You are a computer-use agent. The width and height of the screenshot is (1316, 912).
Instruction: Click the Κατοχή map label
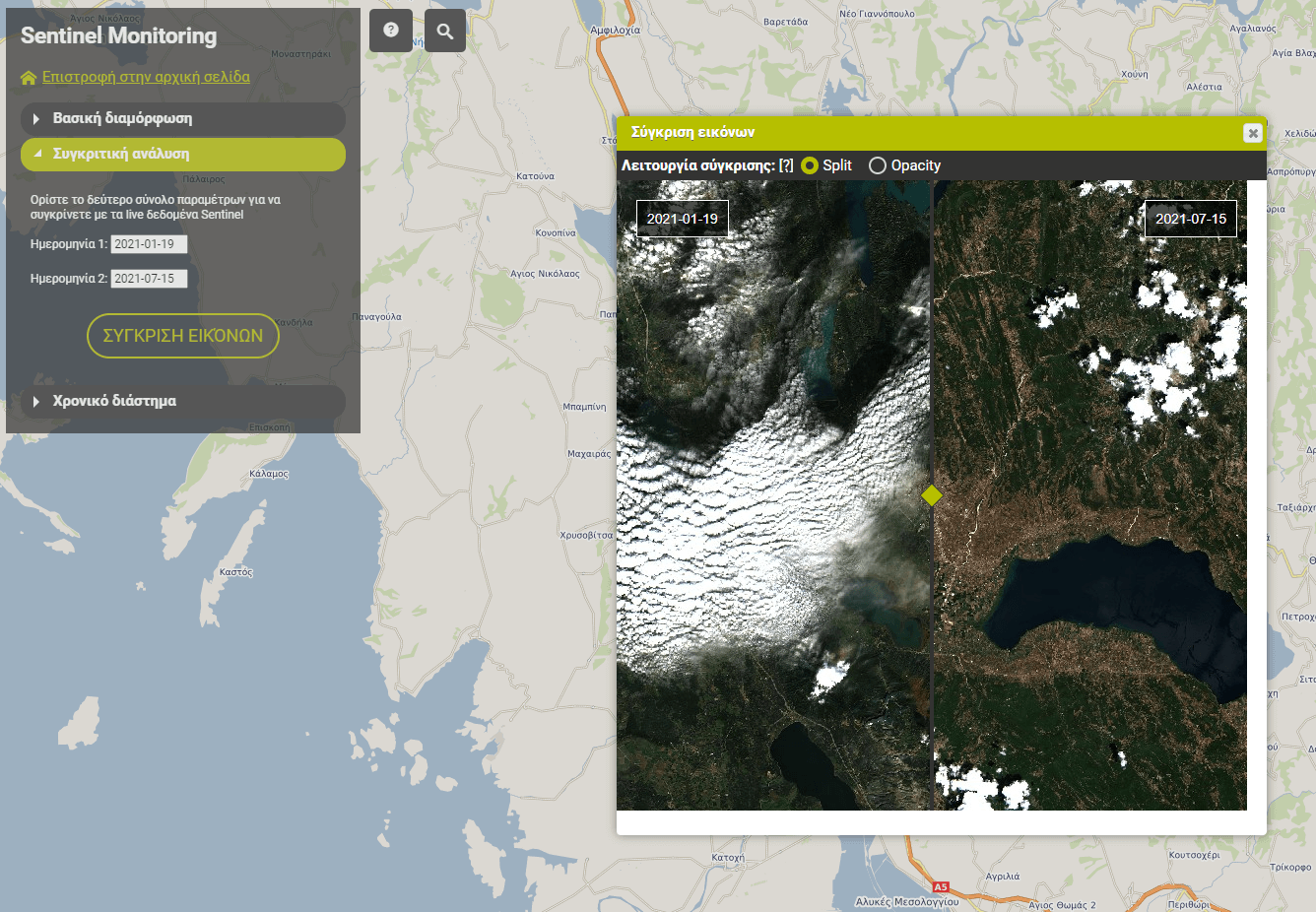(728, 858)
